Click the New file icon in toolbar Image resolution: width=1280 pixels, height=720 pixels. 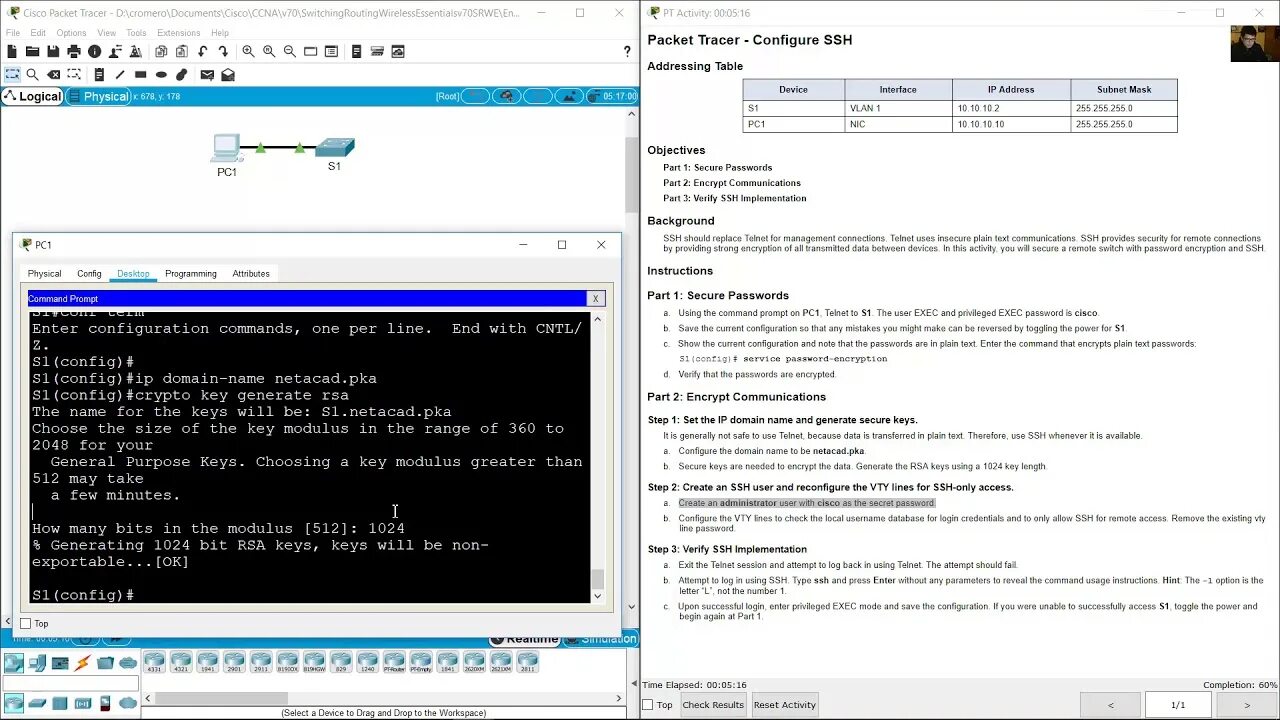12,51
